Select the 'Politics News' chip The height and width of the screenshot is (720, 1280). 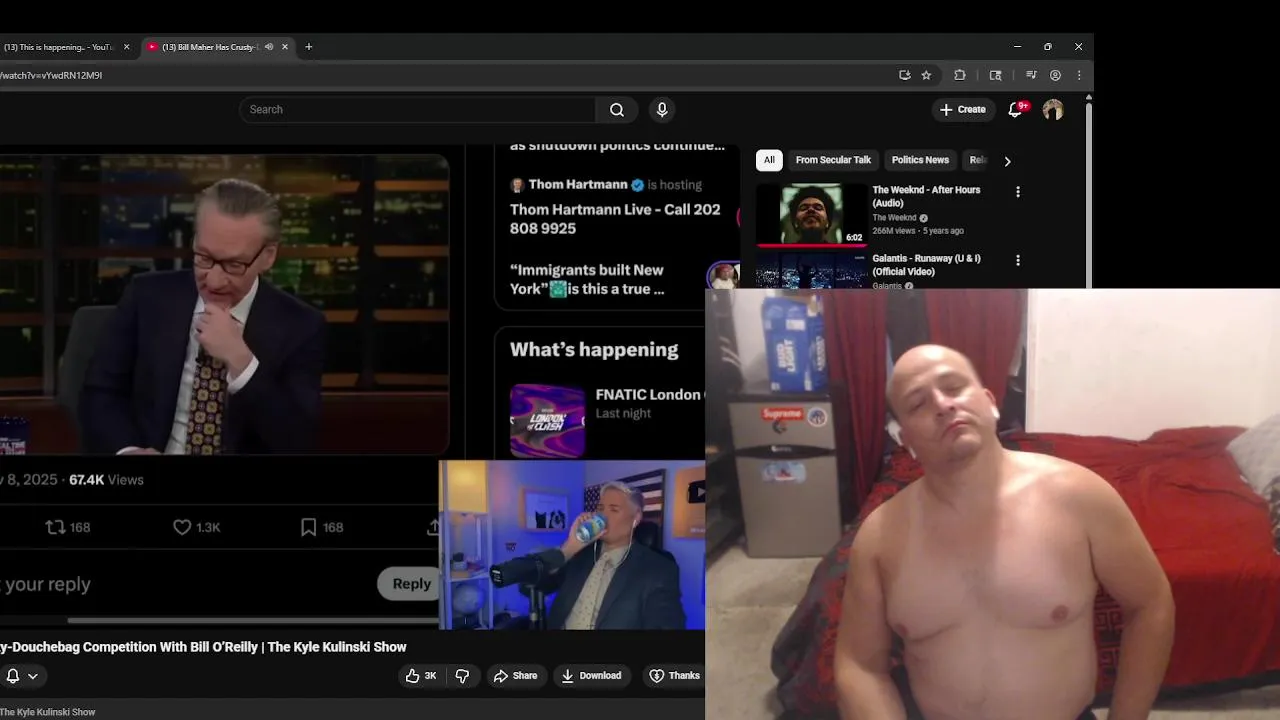click(920, 160)
